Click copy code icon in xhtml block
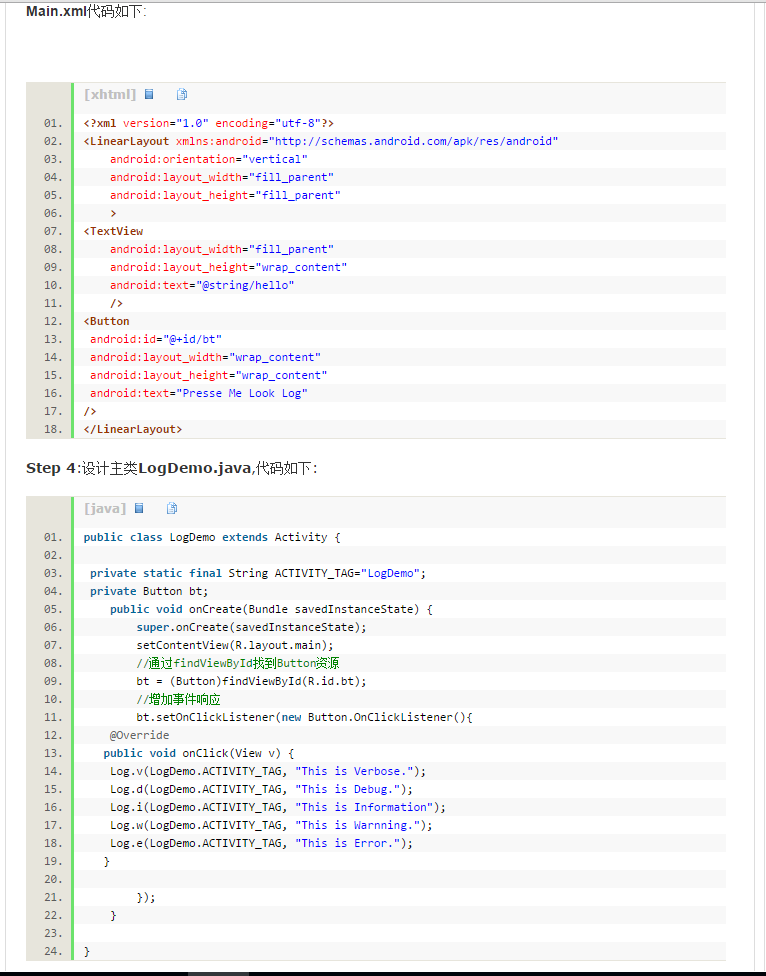Viewport: 766px width, 976px height. [x=182, y=94]
